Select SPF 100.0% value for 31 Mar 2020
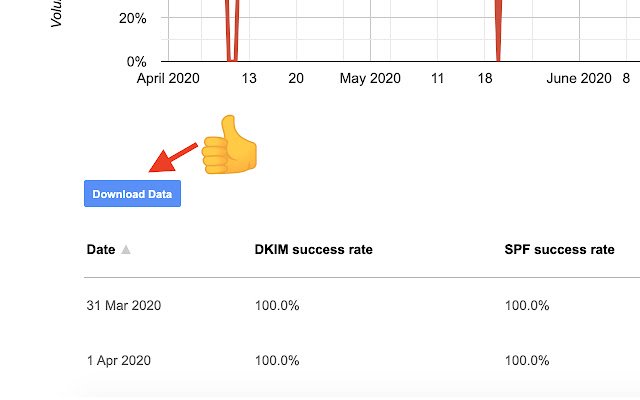The image size is (640, 400). tap(526, 306)
